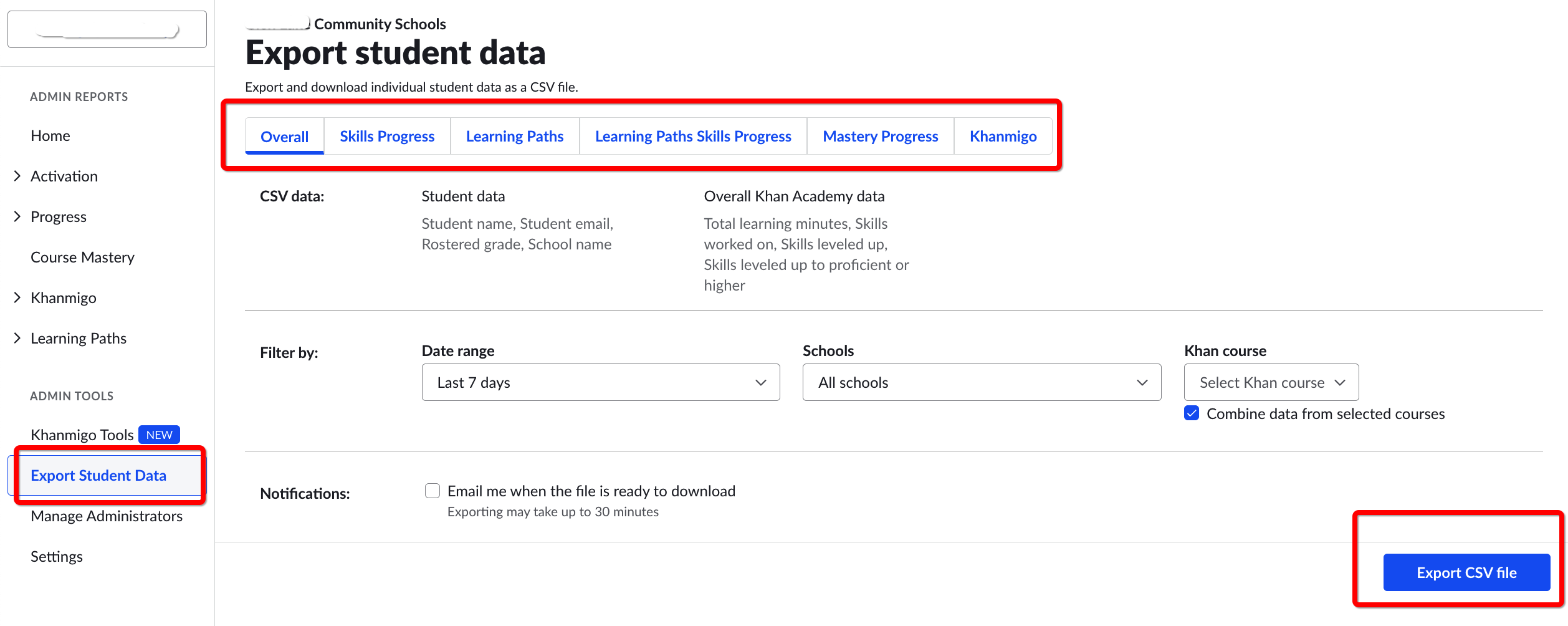Open Course Mastery report
This screenshot has width=1568, height=626.
(82, 258)
